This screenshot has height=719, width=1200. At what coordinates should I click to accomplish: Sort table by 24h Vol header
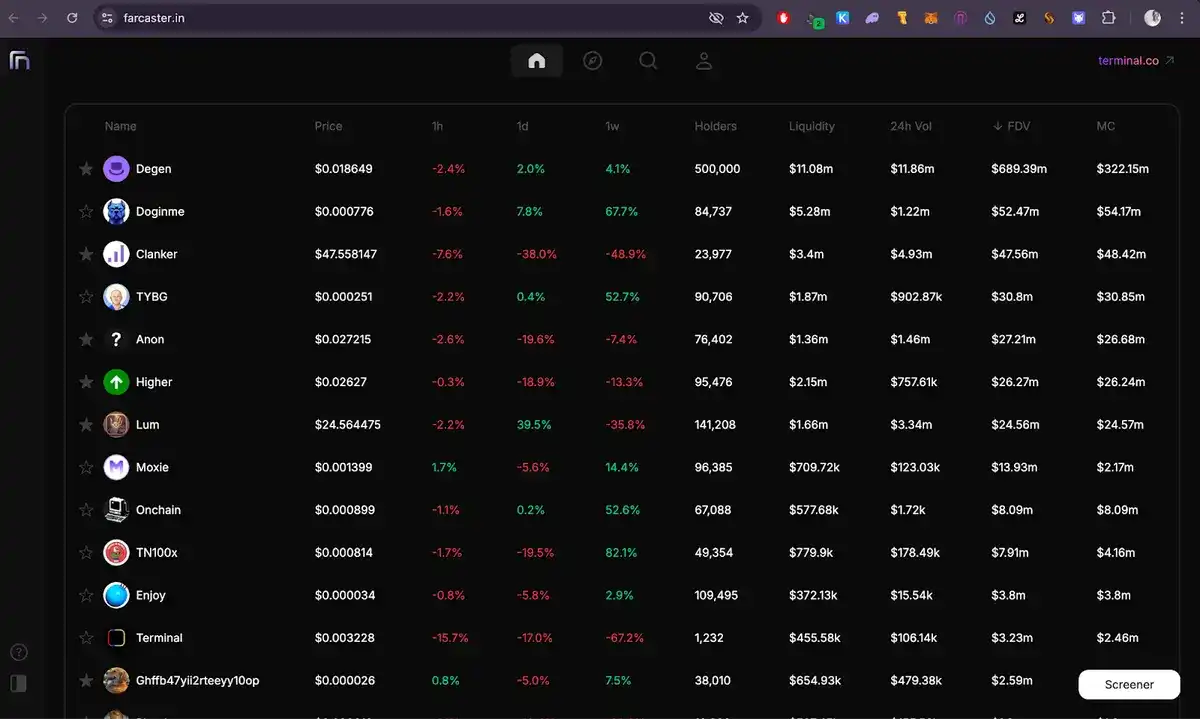pos(911,126)
